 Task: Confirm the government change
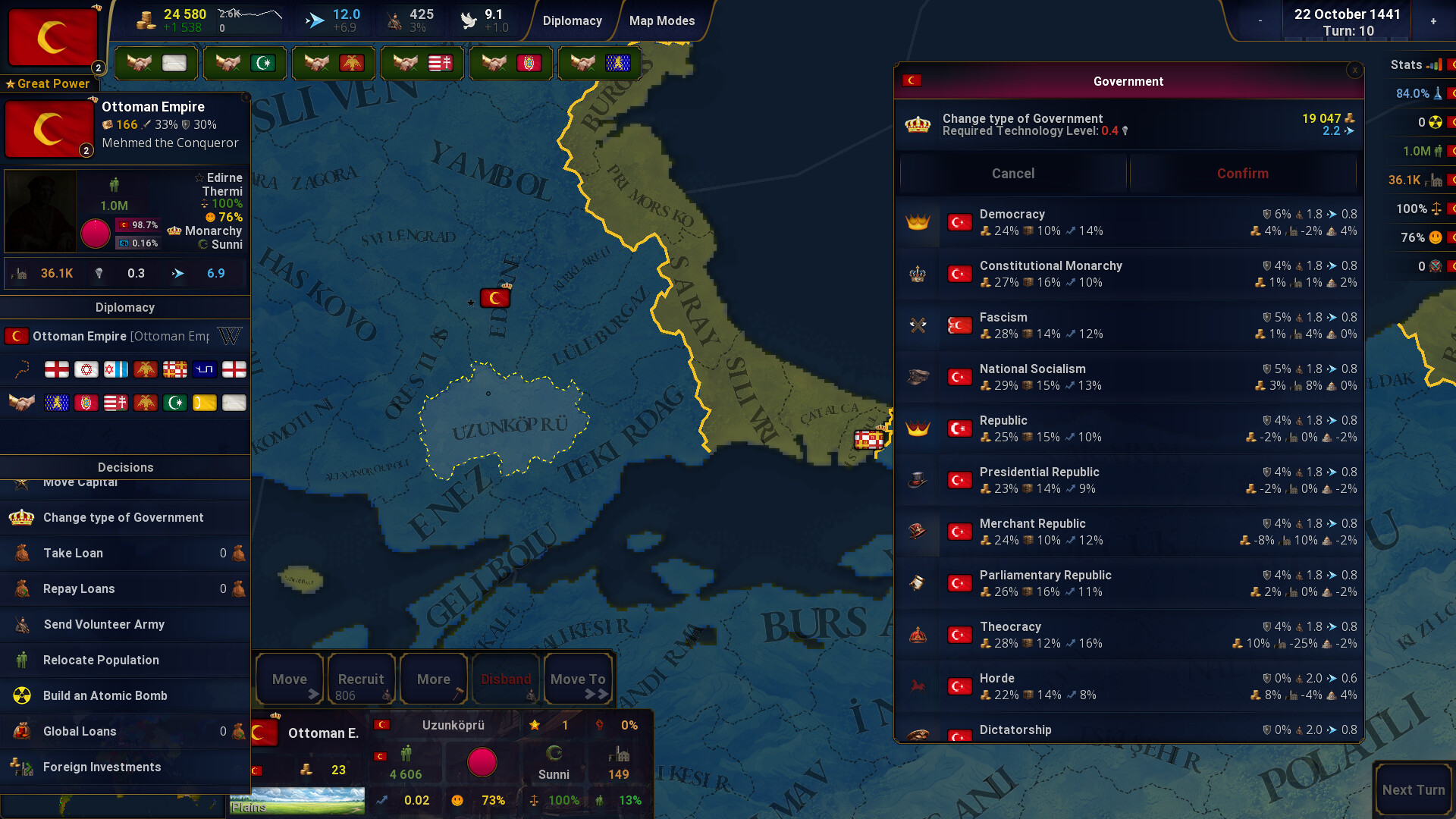click(x=1242, y=173)
